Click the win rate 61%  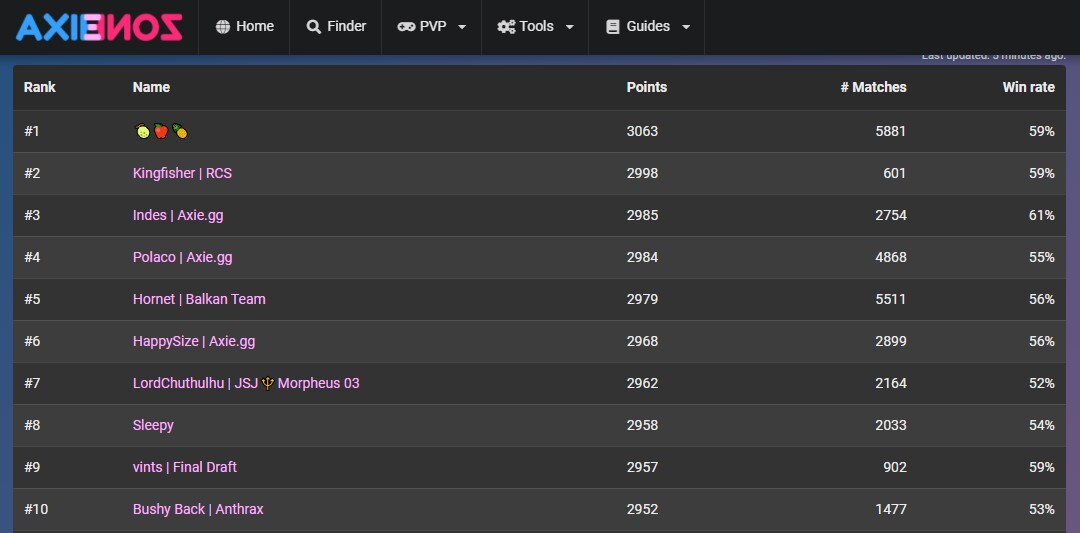coord(1042,216)
